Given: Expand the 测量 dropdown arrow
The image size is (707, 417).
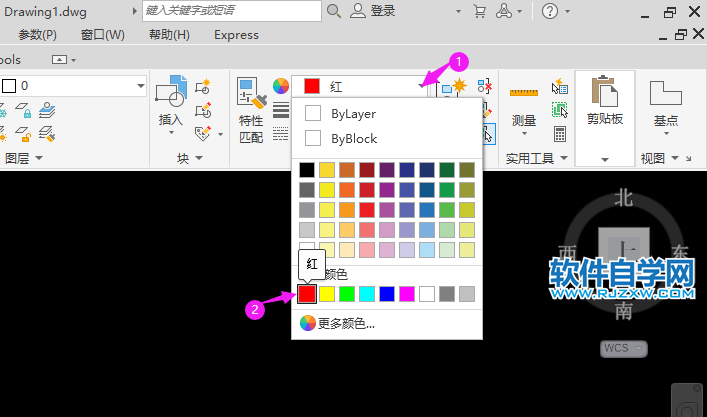Looking at the screenshot, I should point(524,133).
